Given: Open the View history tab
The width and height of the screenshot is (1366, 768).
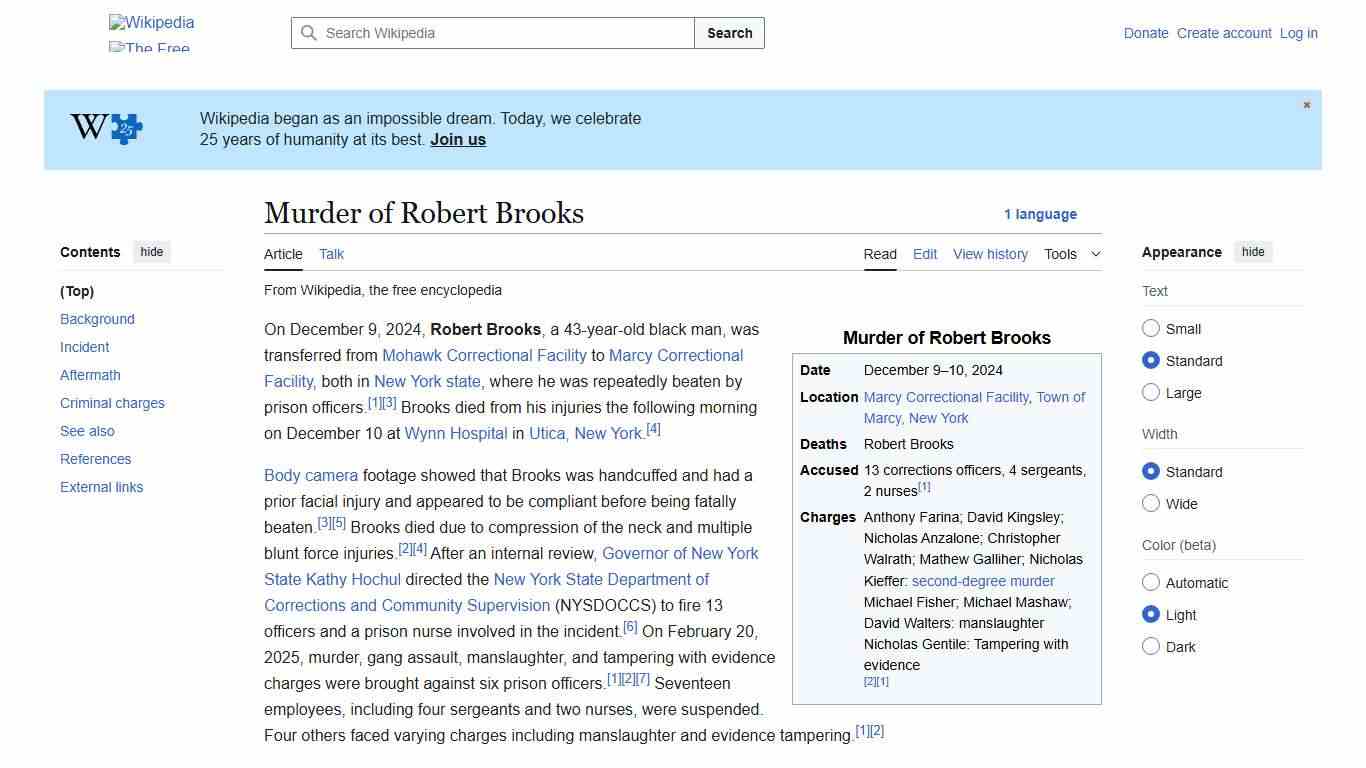Looking at the screenshot, I should (990, 254).
